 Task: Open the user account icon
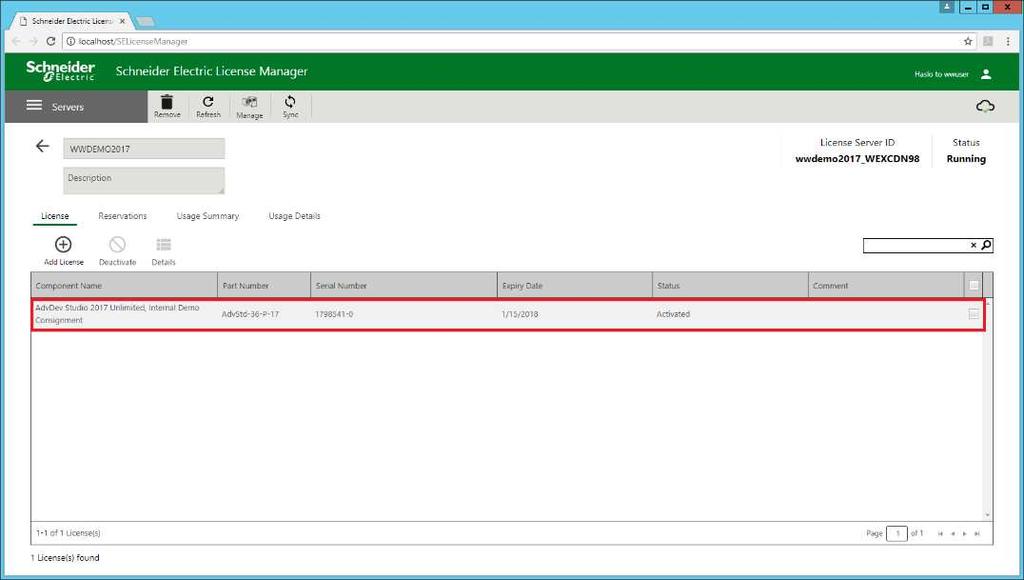[x=986, y=74]
